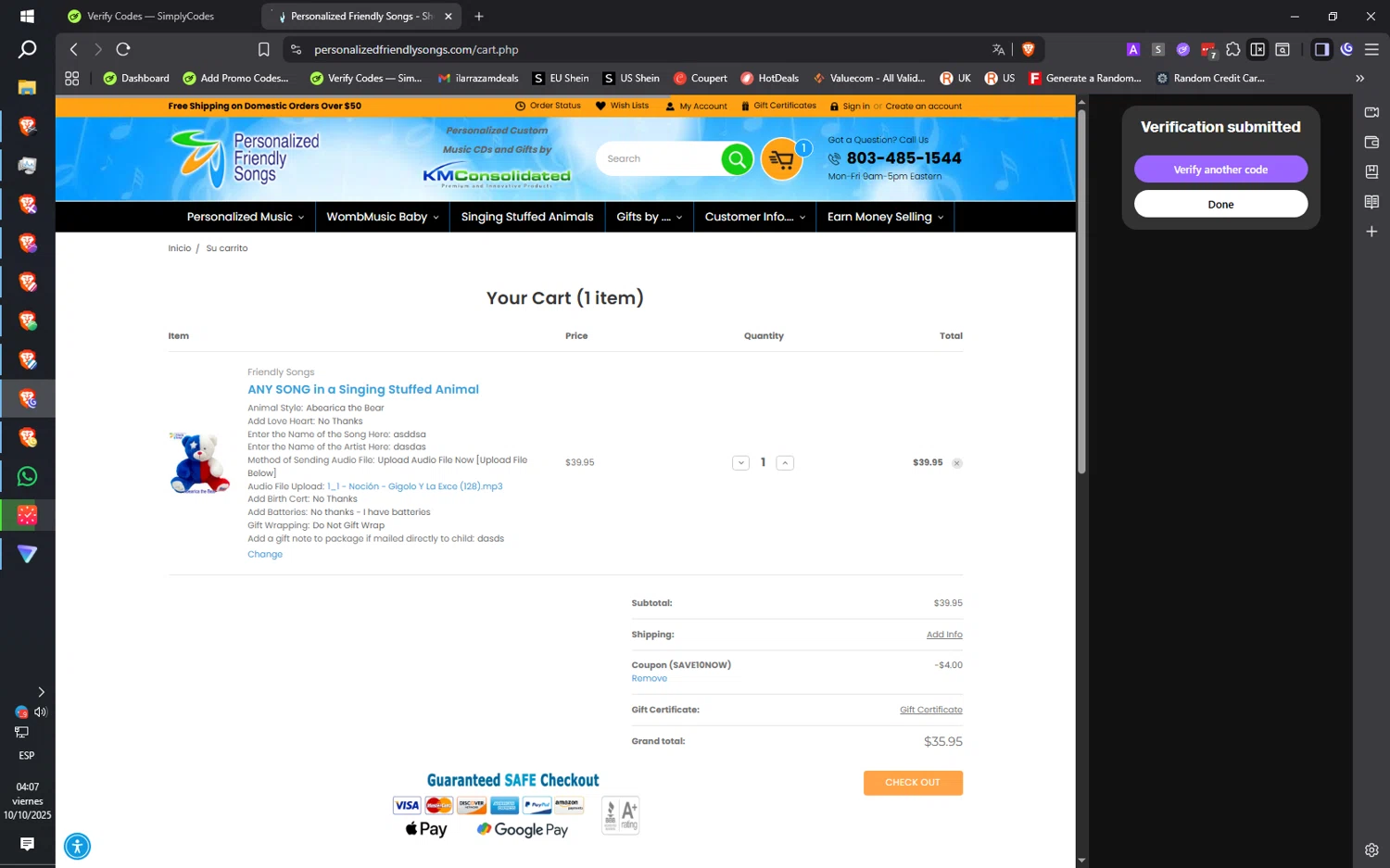The width and height of the screenshot is (1390, 868).
Task: Open ANY SONG in a Singing Stuffed Animal
Action: click(x=363, y=390)
